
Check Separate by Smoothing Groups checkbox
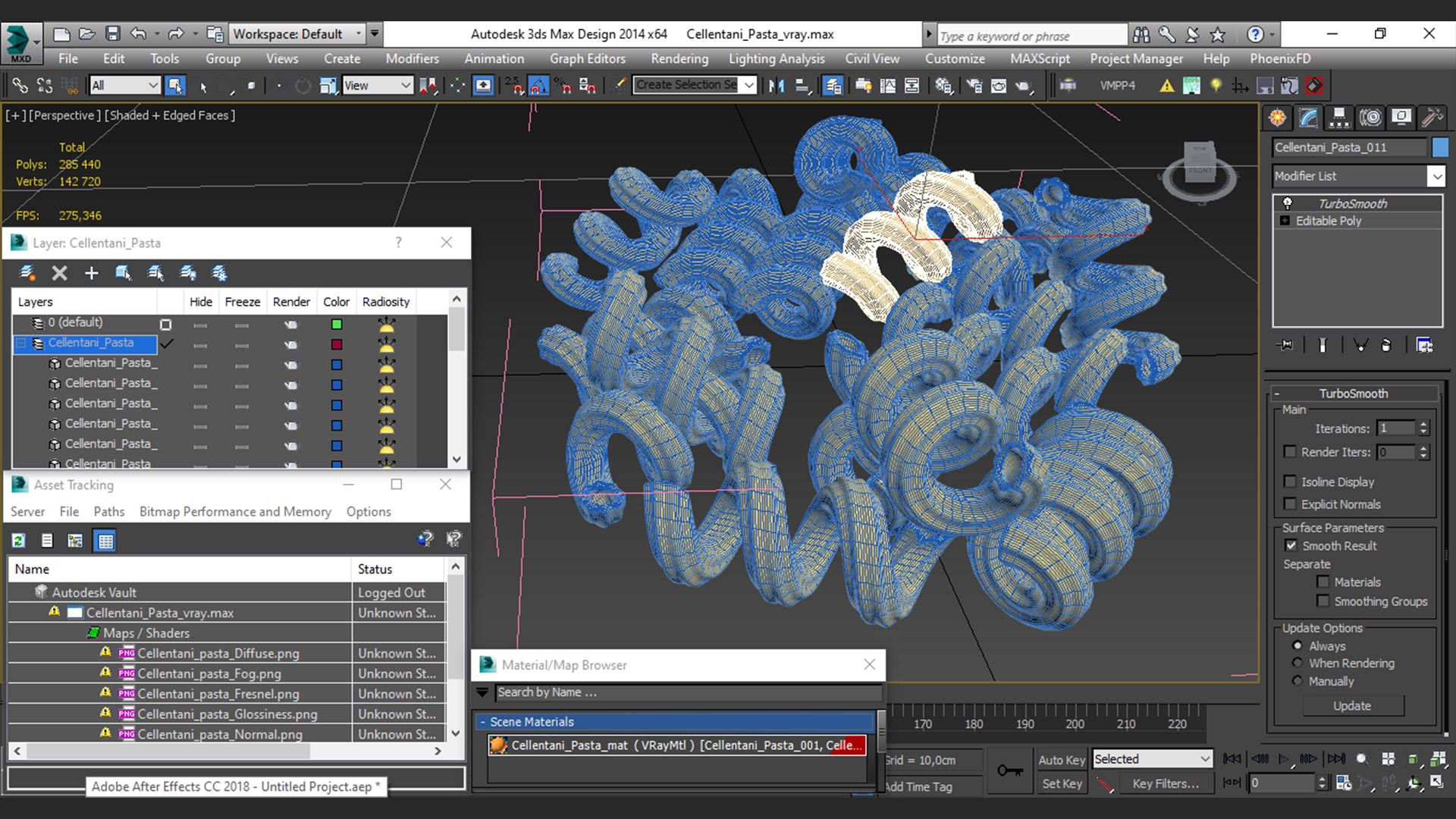click(x=1323, y=601)
